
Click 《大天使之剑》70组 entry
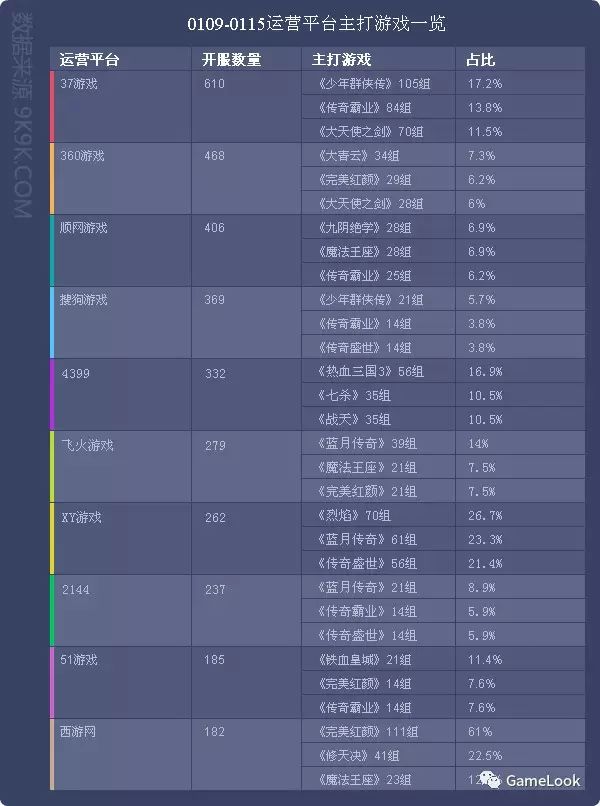(371, 132)
